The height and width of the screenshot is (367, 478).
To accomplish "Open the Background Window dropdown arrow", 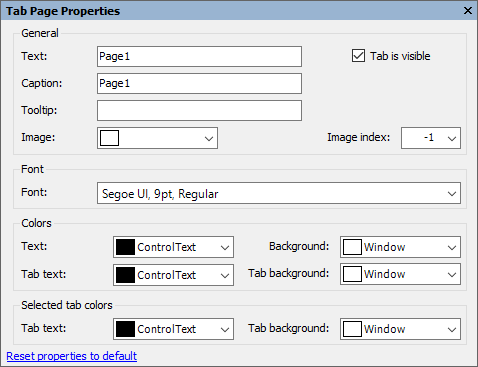I will (452, 247).
